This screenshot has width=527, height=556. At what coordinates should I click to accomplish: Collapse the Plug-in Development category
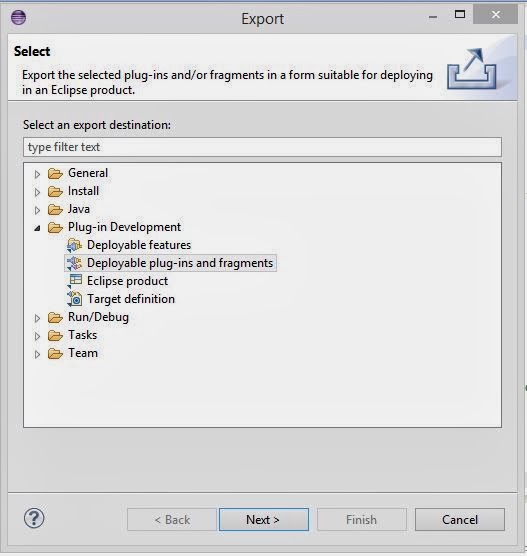(x=37, y=228)
